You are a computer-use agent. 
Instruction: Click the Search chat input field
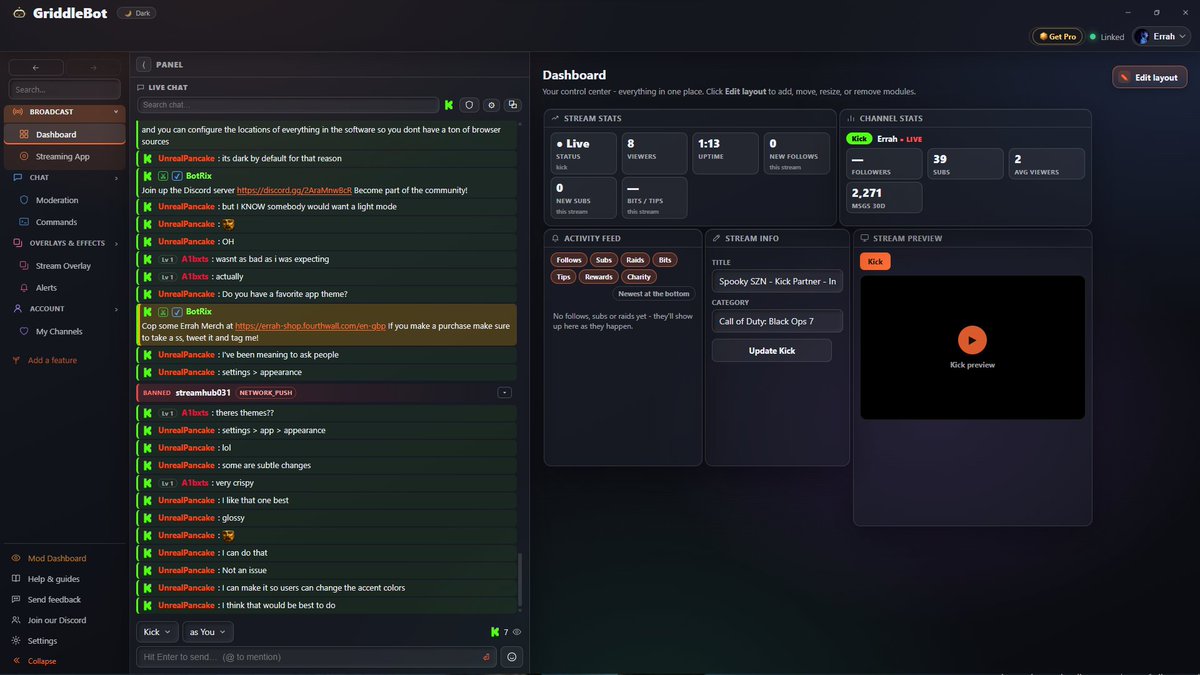(x=288, y=104)
